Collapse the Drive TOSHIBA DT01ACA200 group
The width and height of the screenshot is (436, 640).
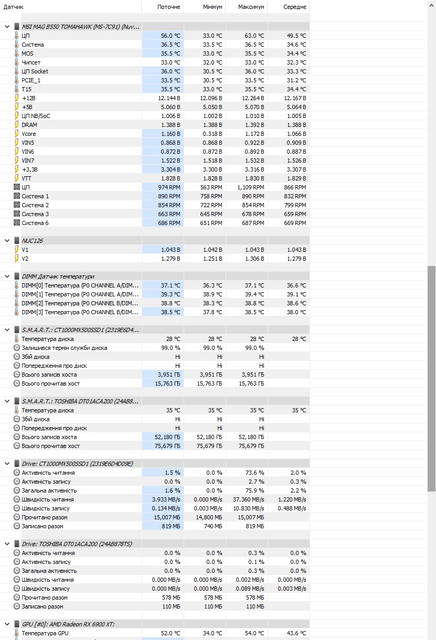[x=7, y=544]
